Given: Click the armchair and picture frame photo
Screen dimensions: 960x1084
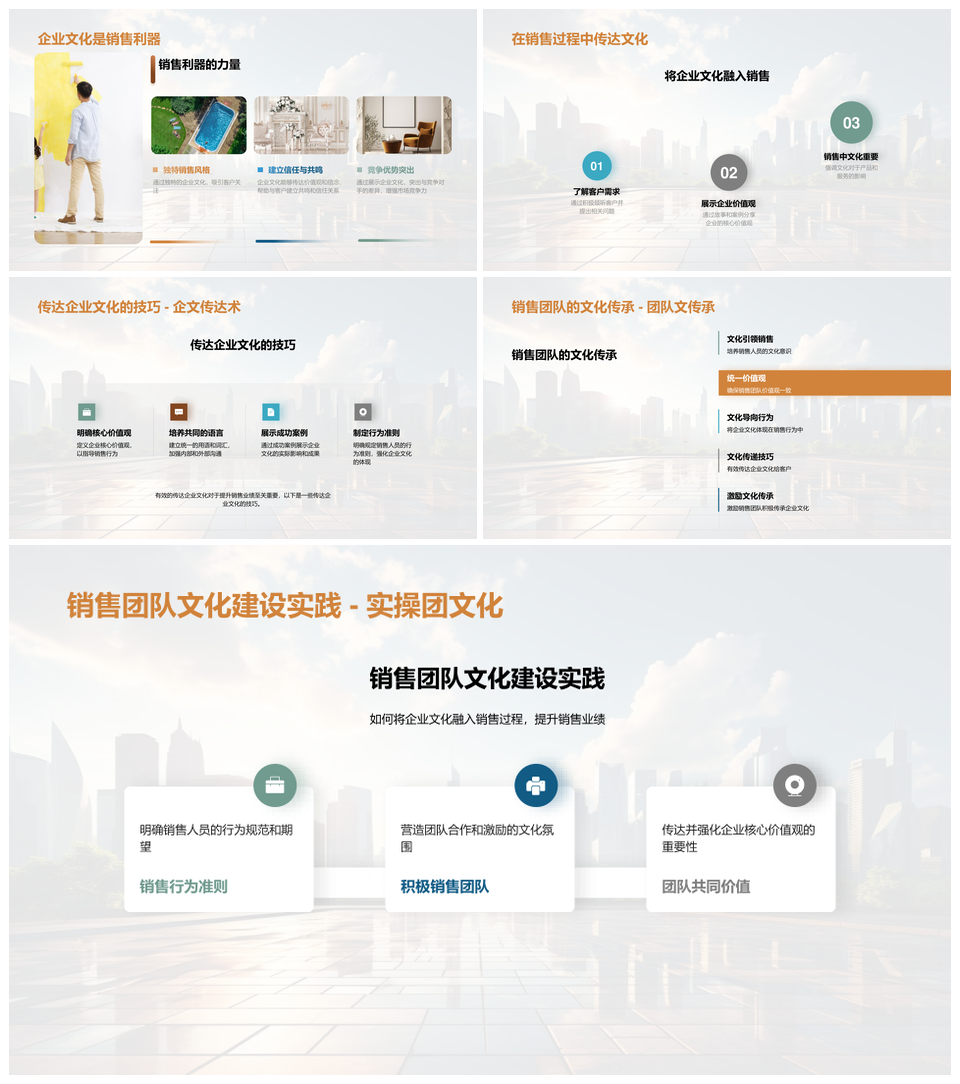Looking at the screenshot, I should coord(404,125).
